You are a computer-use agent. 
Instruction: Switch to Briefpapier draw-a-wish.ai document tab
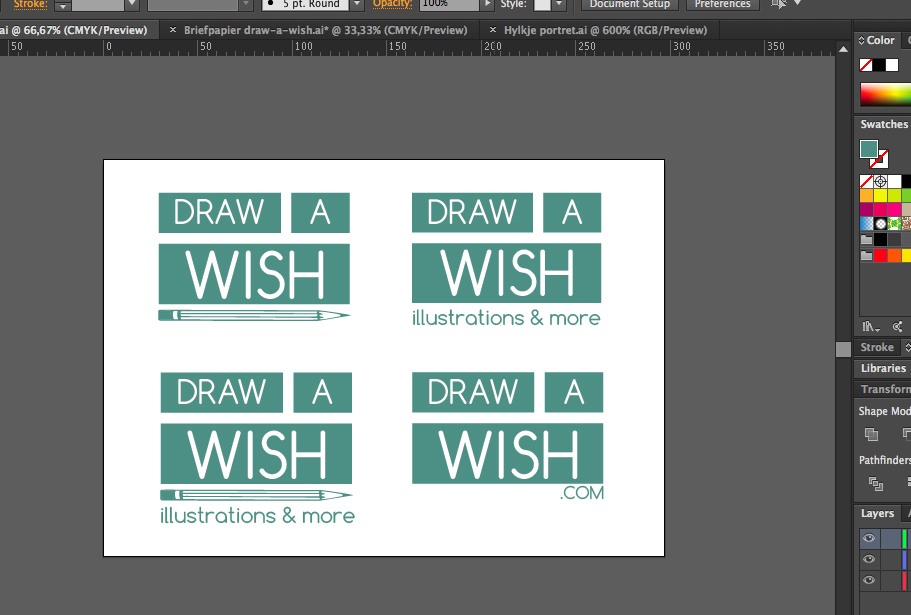click(325, 30)
